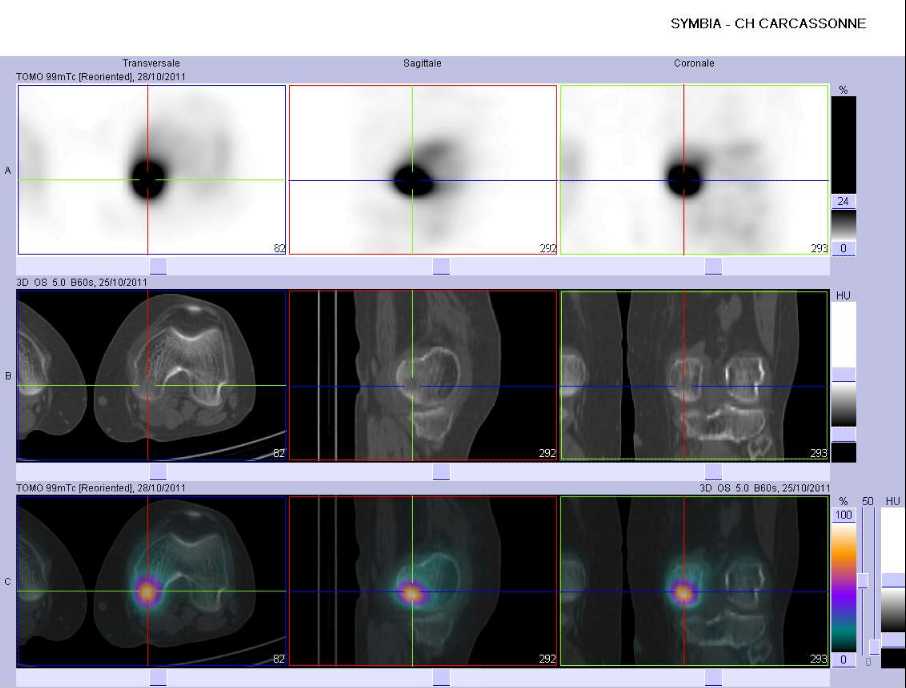This screenshot has height=688, width=906.
Task: Click slice slider thumb under row B sagittale
Action: (441, 472)
